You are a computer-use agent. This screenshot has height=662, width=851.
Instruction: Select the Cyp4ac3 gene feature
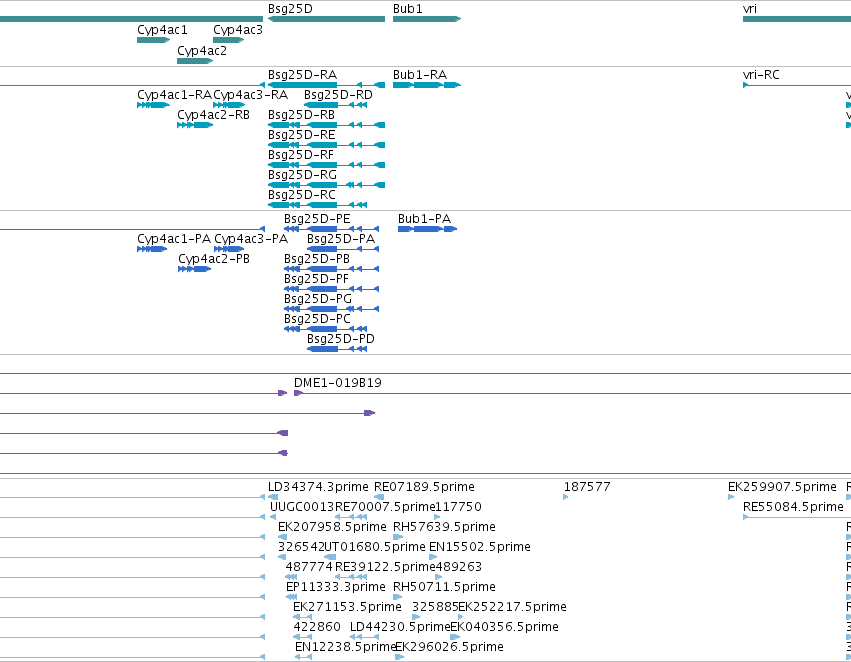point(228,40)
